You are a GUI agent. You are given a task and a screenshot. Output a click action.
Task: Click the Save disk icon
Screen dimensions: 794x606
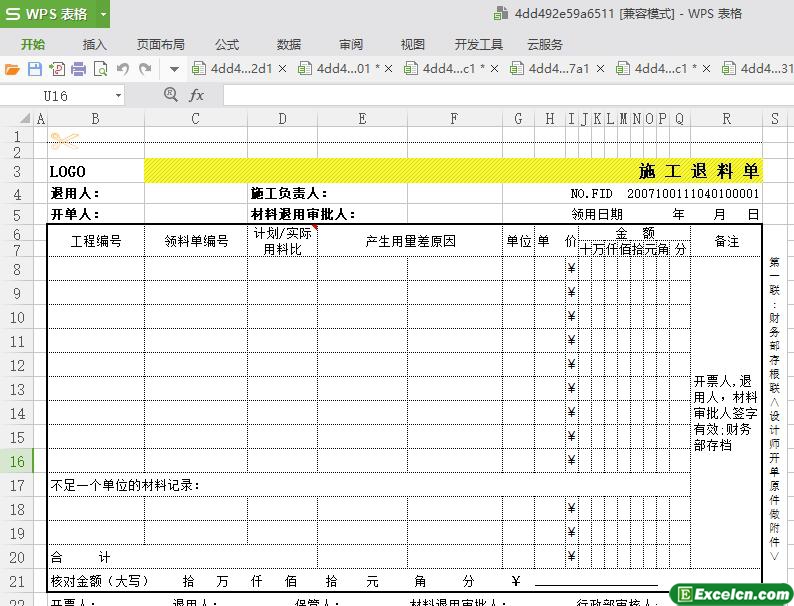pyautogui.click(x=34, y=69)
